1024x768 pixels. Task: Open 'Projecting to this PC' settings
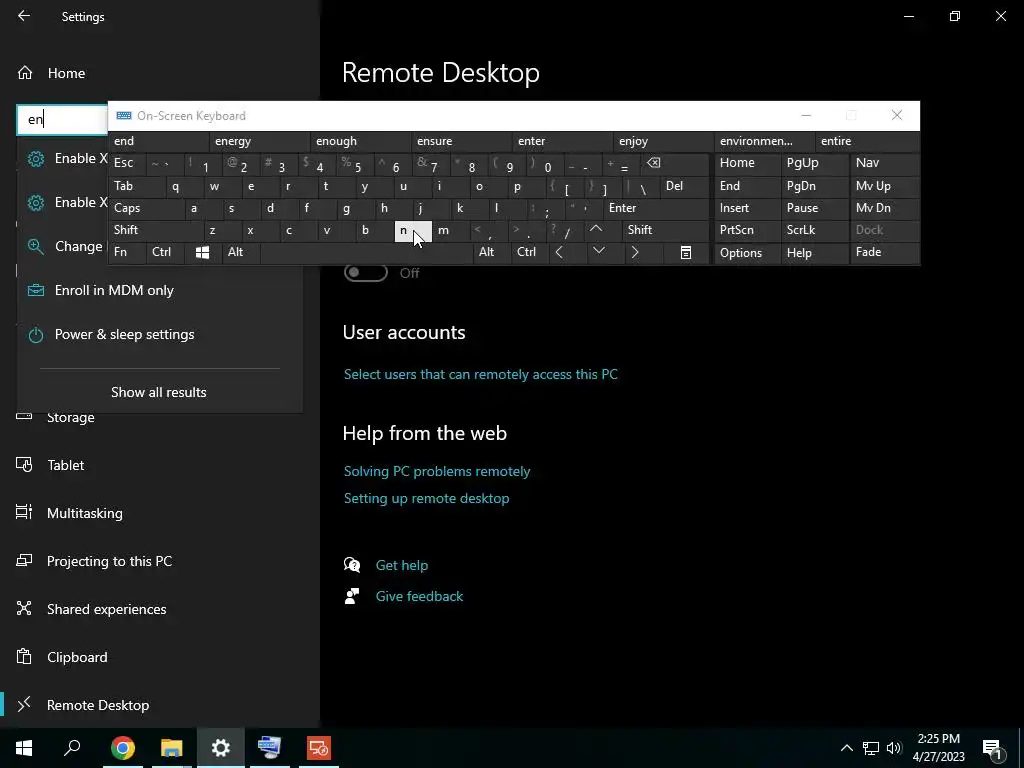point(109,562)
